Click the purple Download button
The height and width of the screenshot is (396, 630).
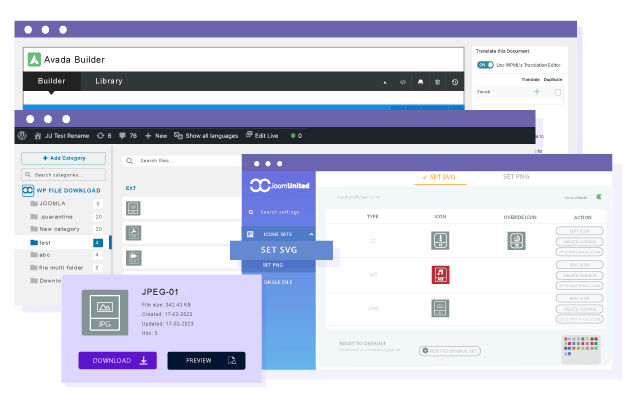(117, 361)
